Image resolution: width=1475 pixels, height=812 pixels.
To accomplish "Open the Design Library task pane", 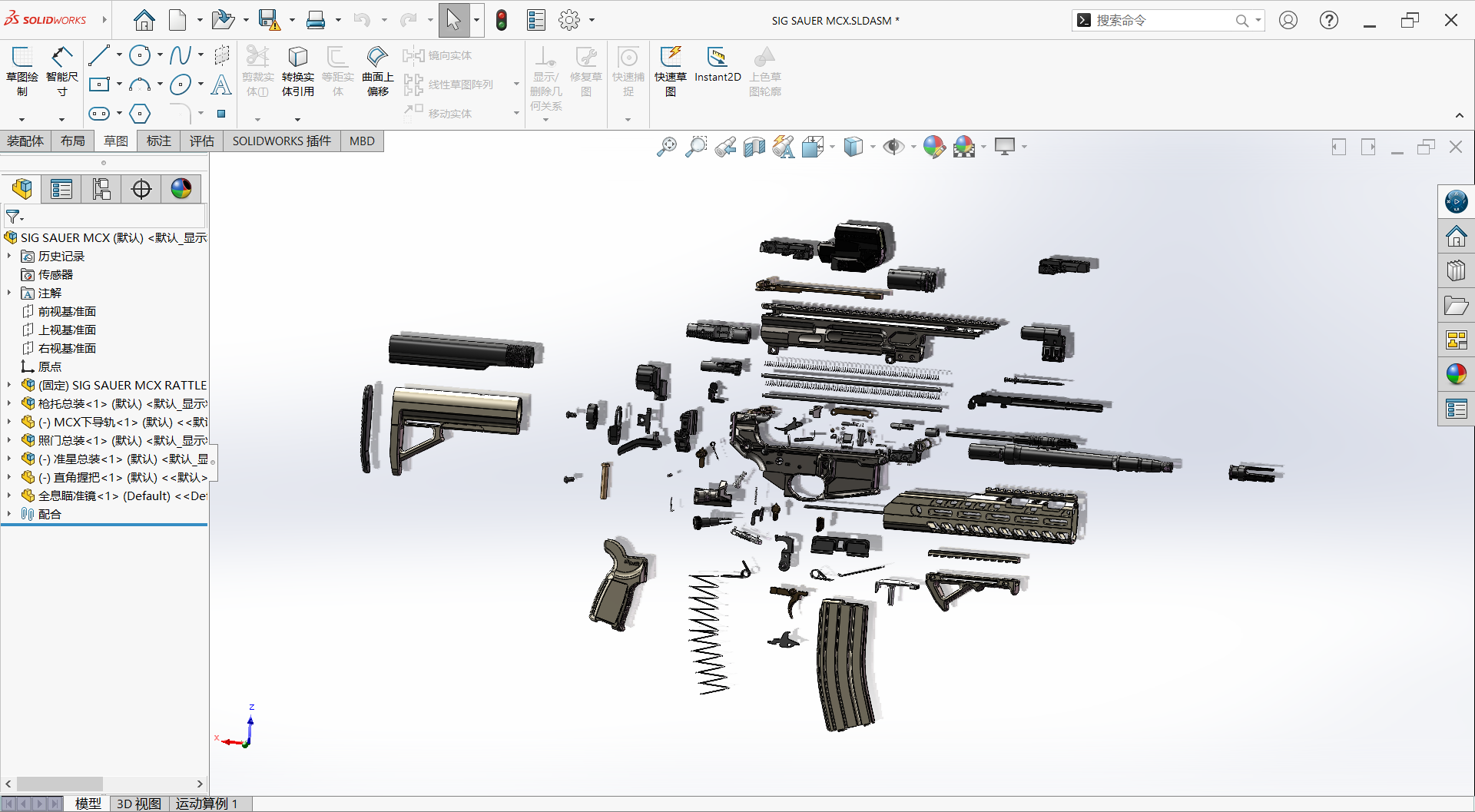I will pos(1456,271).
